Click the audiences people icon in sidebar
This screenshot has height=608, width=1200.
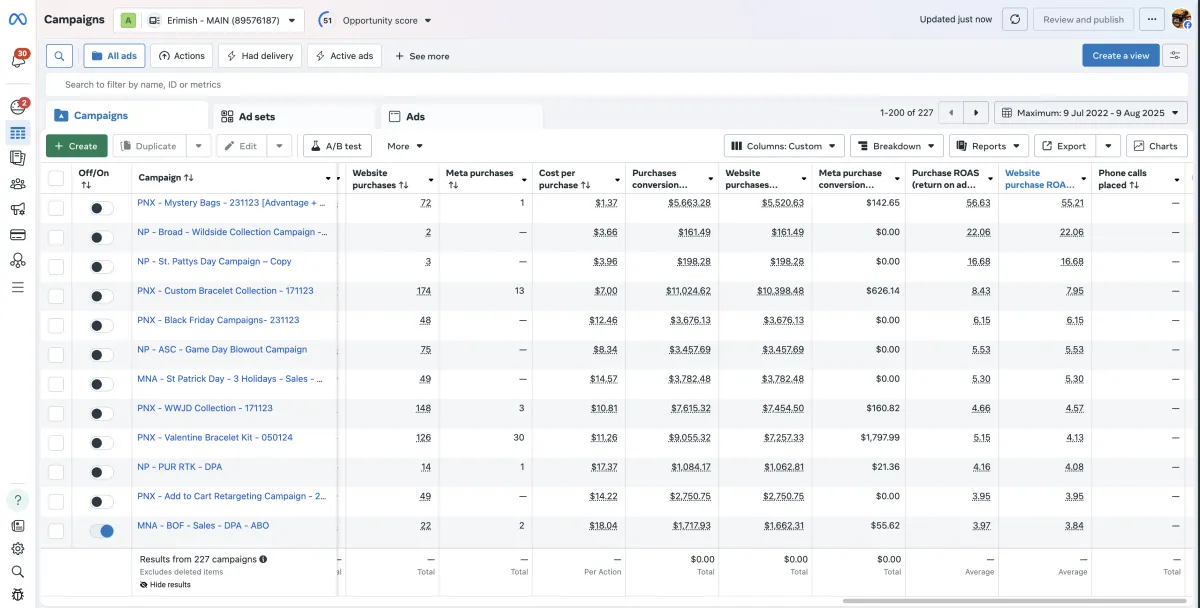coord(18,183)
